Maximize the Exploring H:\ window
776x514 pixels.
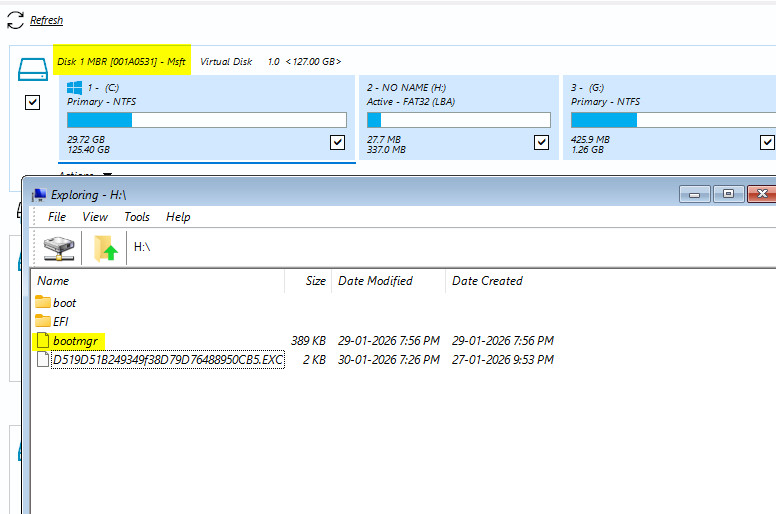coord(729,194)
